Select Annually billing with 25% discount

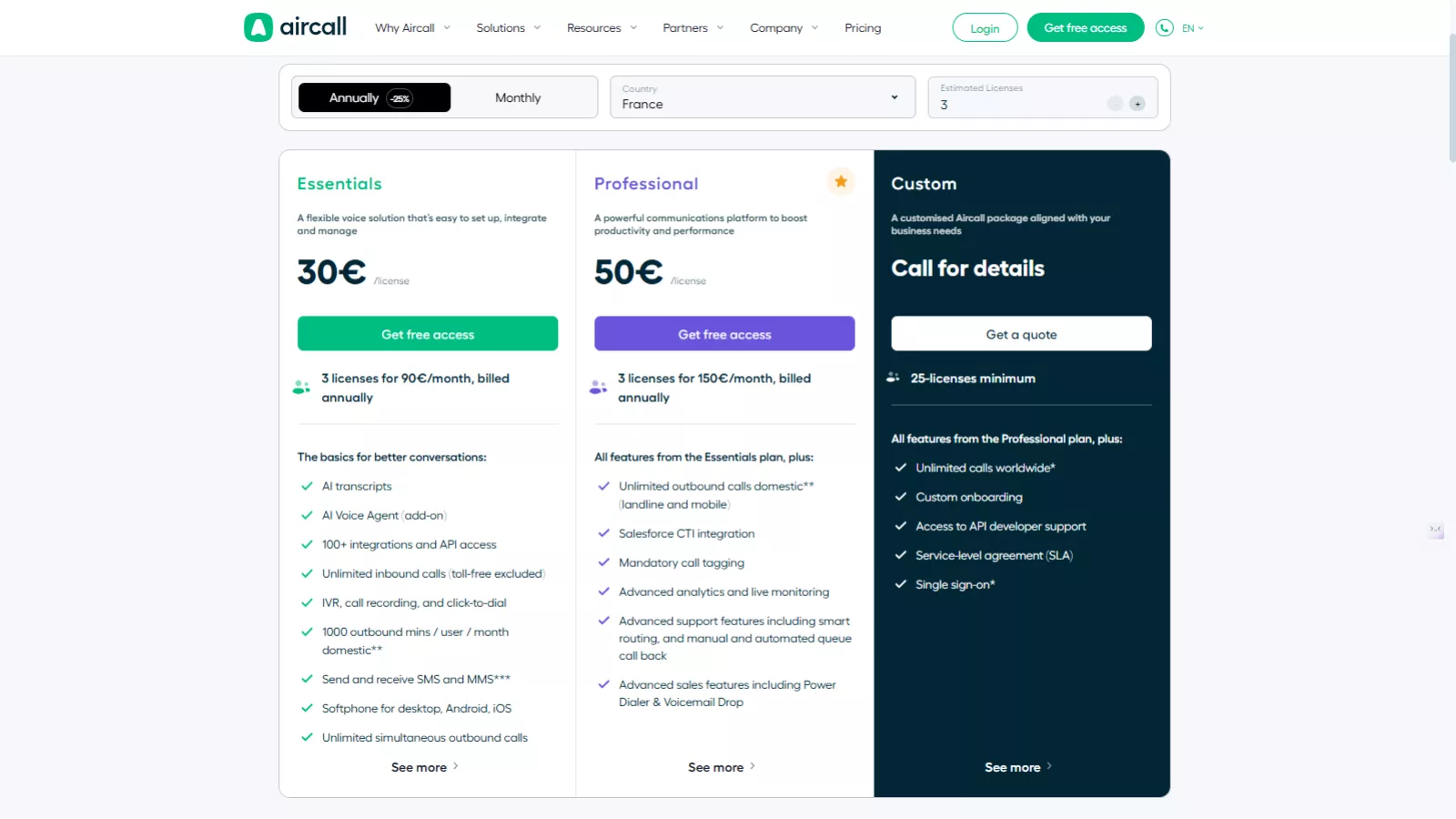[373, 97]
